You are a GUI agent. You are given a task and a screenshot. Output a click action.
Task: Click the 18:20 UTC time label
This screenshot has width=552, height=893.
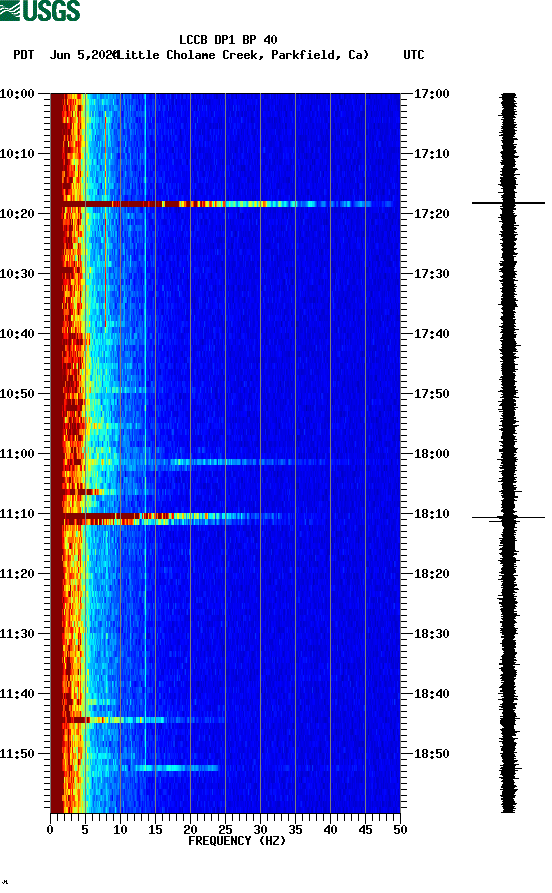tap(432, 574)
